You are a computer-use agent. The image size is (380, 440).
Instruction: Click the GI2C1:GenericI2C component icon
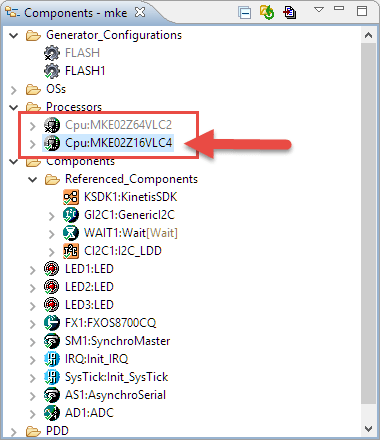click(71, 215)
